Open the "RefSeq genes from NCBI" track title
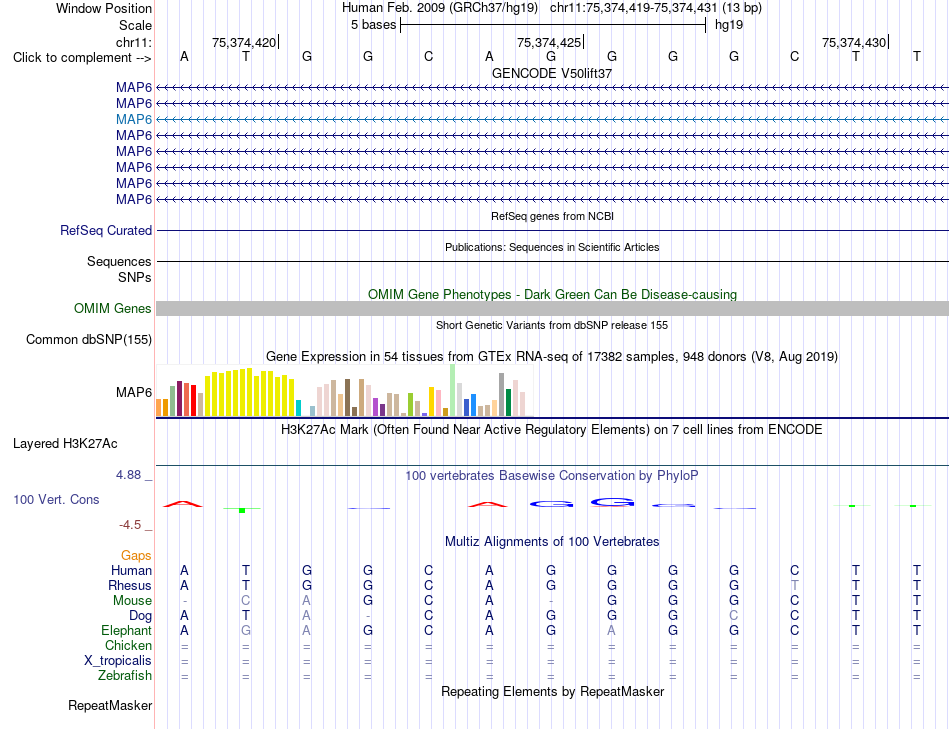950x729 pixels. (552, 216)
